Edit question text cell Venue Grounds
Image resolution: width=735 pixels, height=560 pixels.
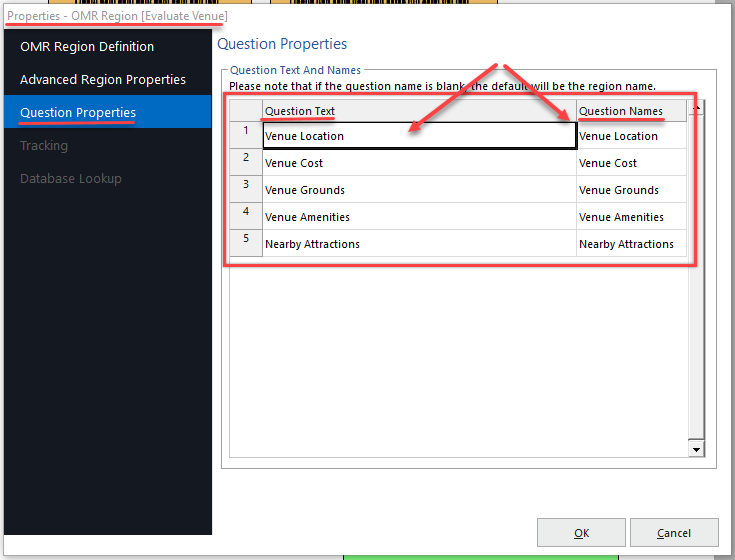click(x=420, y=190)
